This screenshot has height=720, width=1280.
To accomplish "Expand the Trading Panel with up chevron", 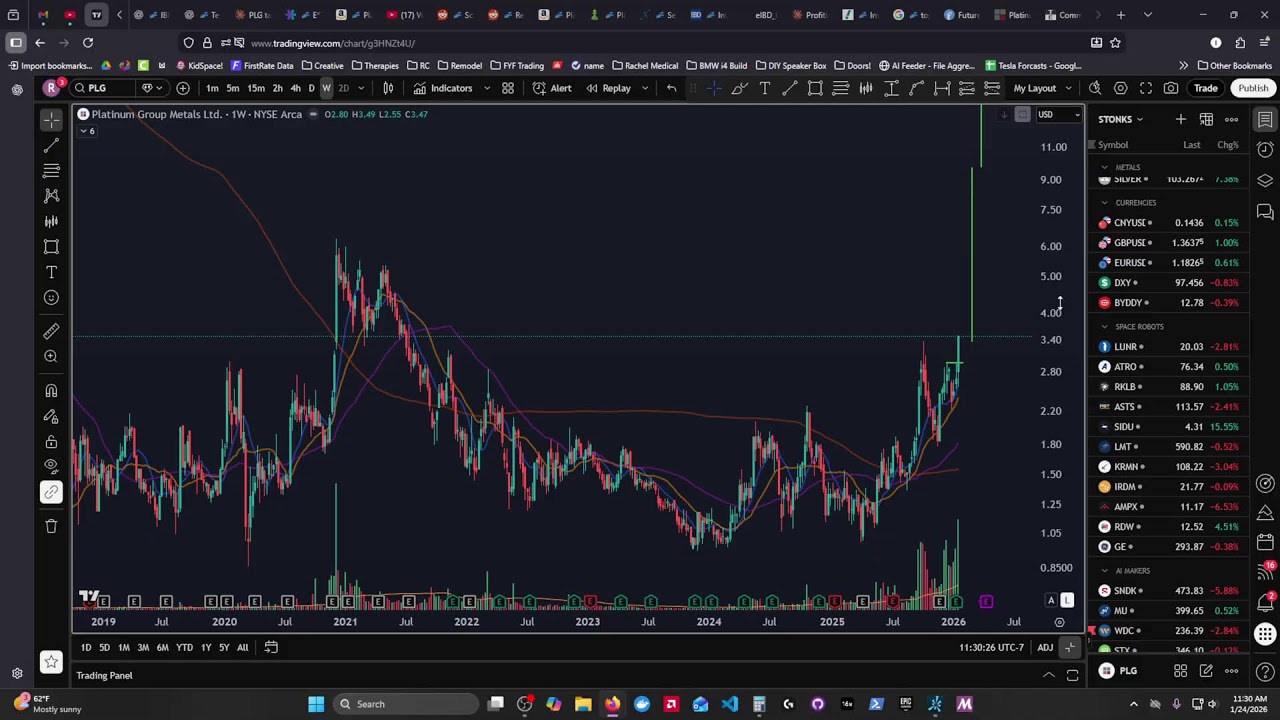I will (1049, 676).
